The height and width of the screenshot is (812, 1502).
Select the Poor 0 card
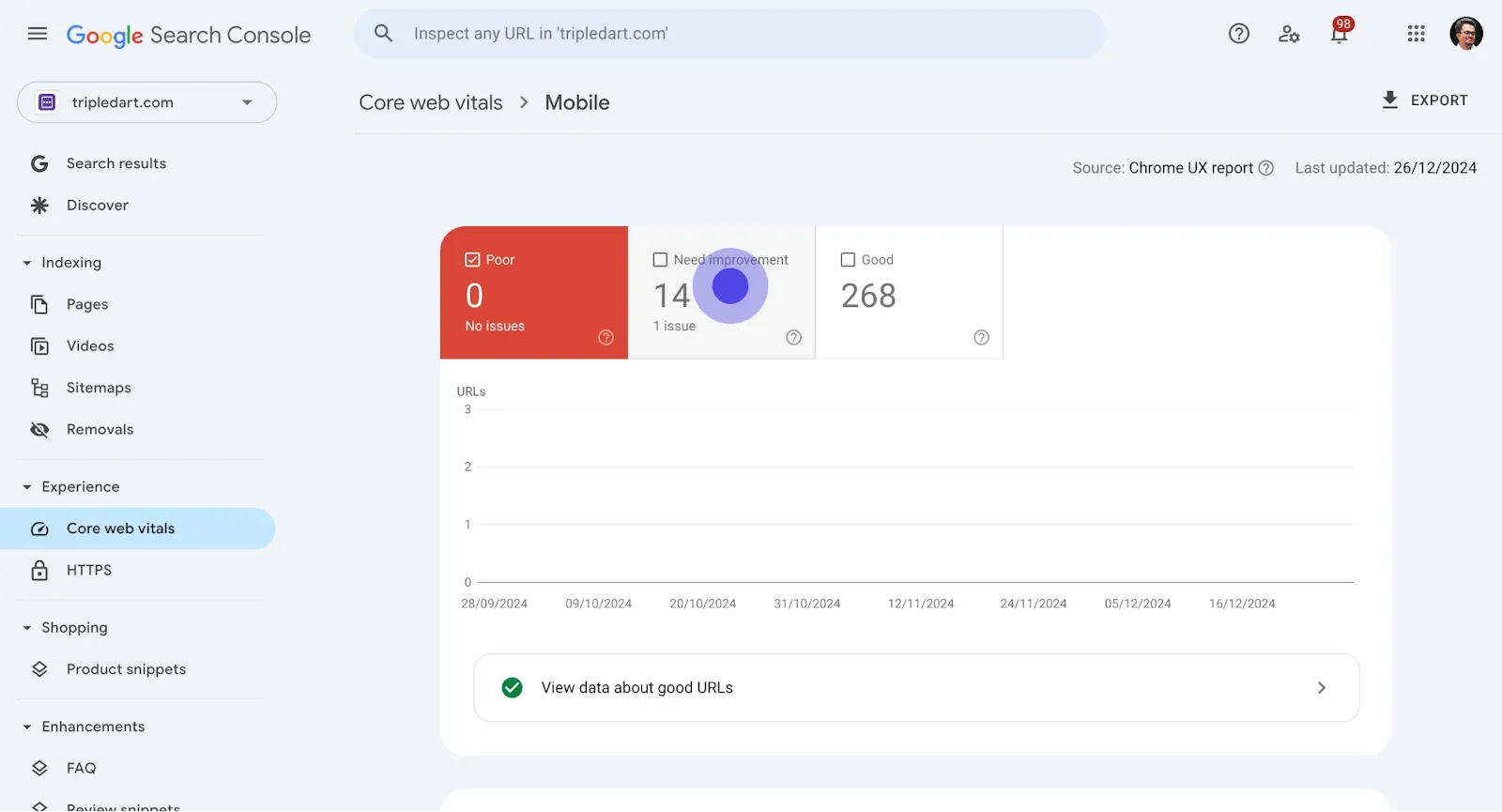pyautogui.click(x=533, y=292)
